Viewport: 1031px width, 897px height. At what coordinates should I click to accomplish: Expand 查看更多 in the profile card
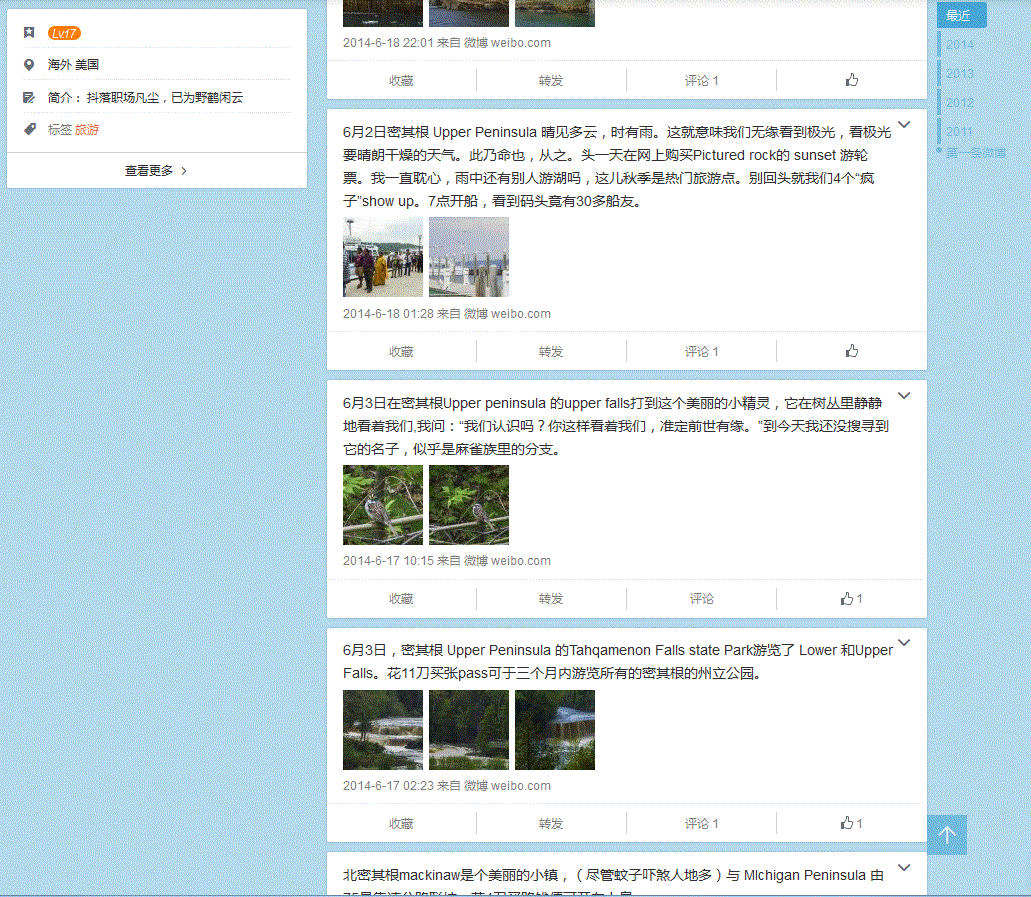tap(156, 171)
